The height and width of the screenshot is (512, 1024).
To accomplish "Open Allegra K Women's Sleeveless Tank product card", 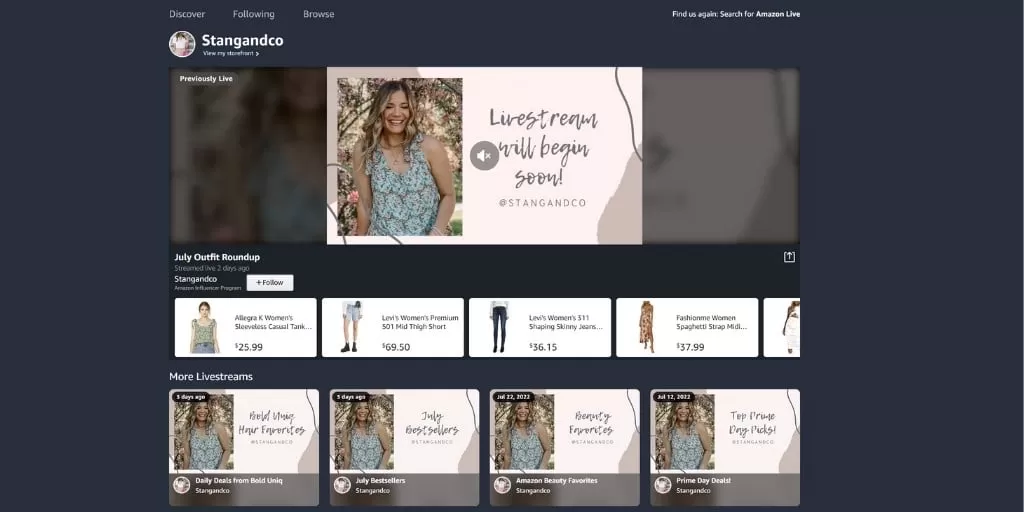I will coord(246,327).
